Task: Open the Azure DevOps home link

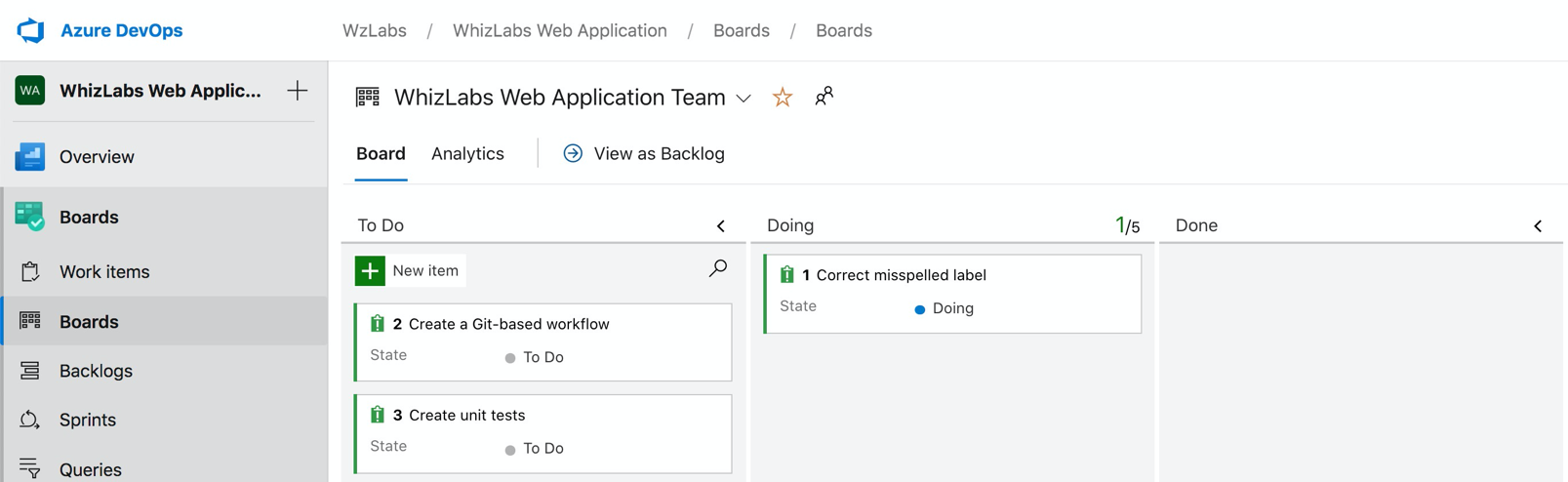Action: 121,30
